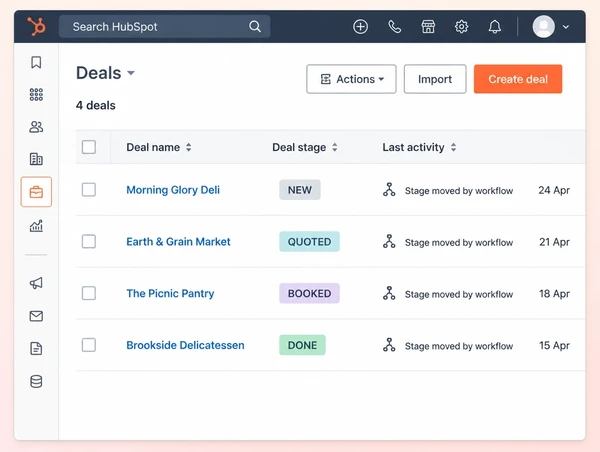Click 'Stage moved by workflow' for Earth & Grain Market

[x=459, y=242]
